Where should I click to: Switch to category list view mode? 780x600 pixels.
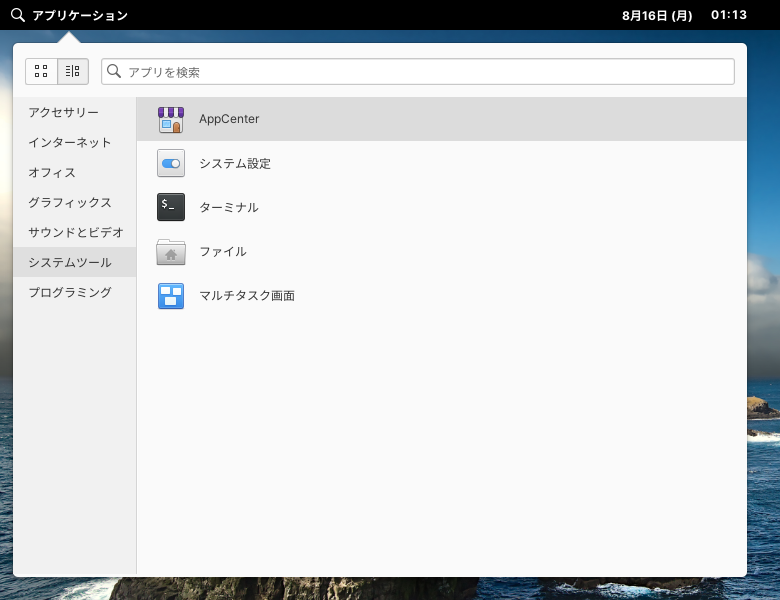click(x=73, y=71)
